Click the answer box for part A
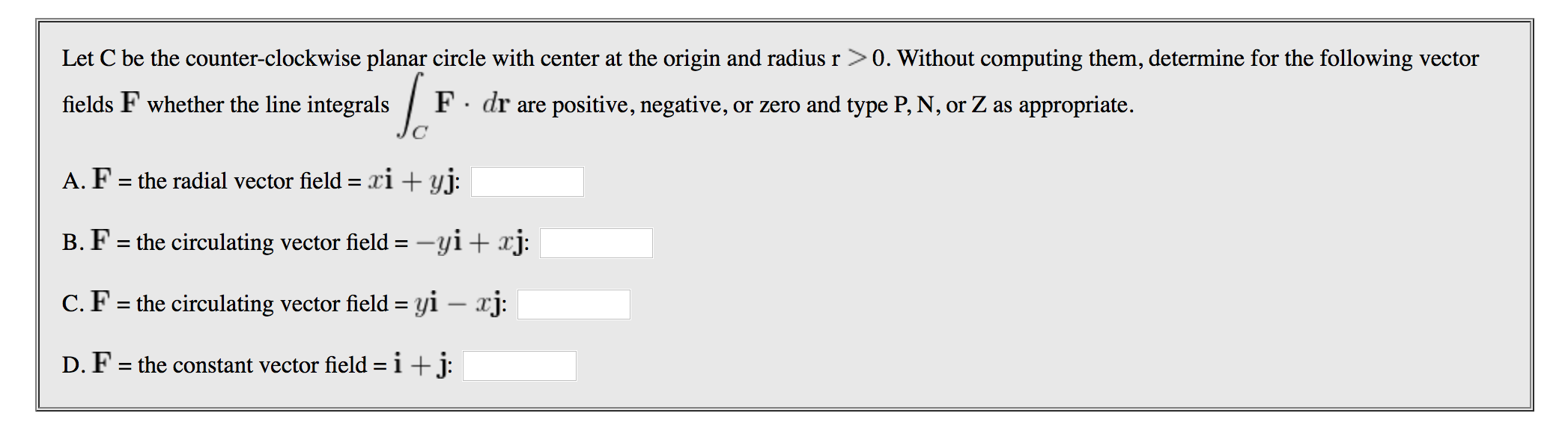The width and height of the screenshot is (1568, 434). pos(526,182)
